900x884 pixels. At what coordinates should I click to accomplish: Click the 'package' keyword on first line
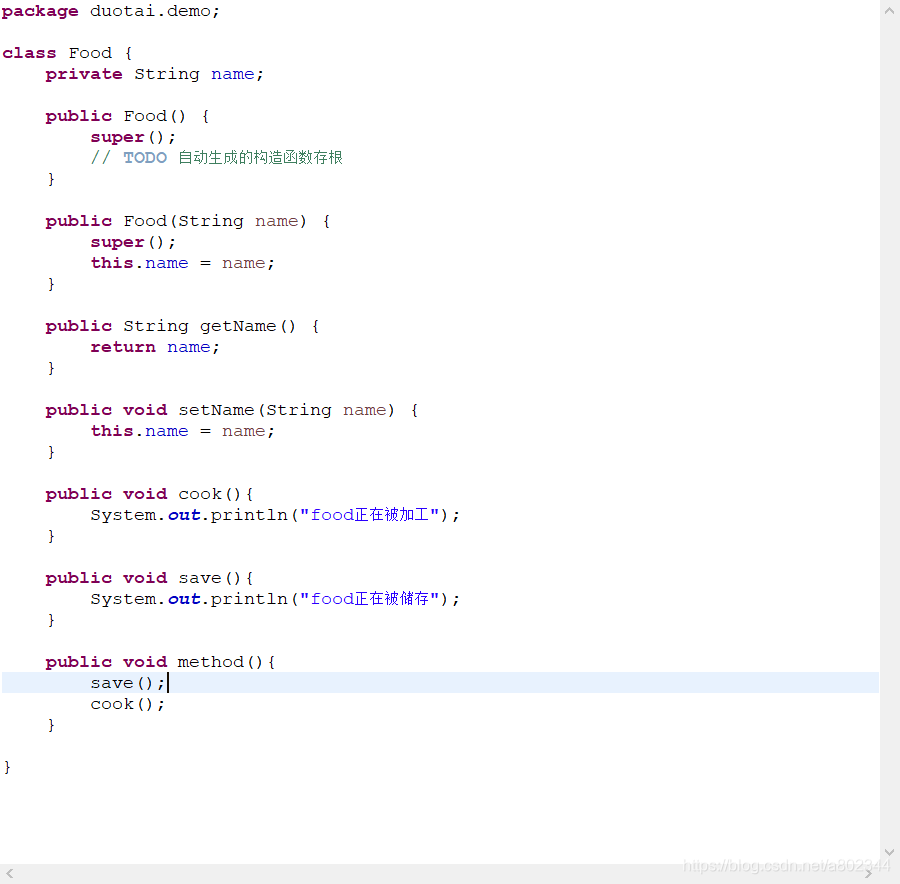click(40, 12)
